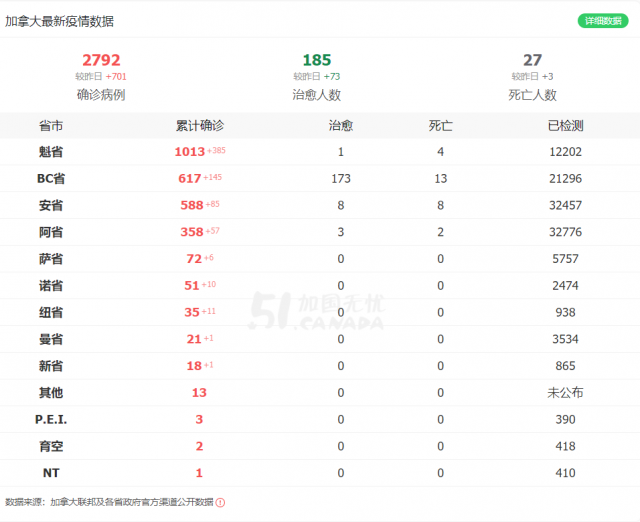The width and height of the screenshot is (640, 522).
Task: Click the 数据来源 source text at bottom
Action: [x=109, y=503]
